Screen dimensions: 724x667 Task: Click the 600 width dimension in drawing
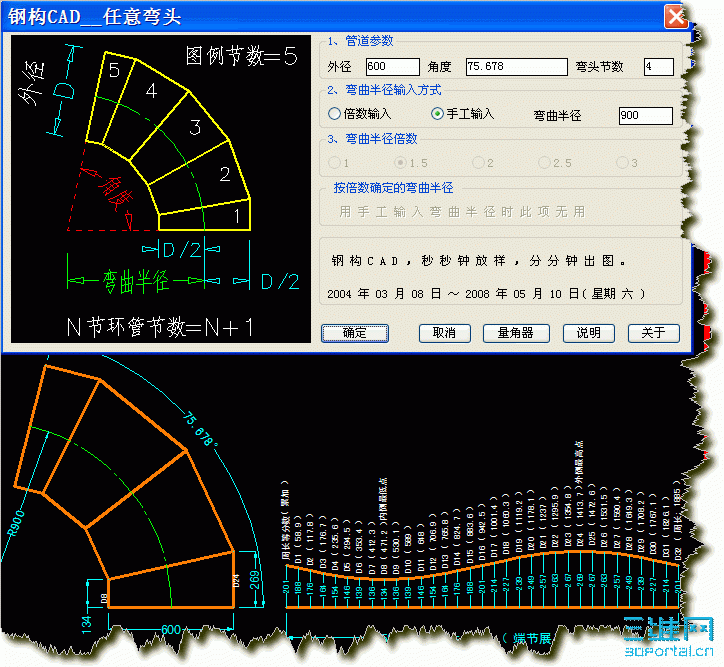pyautogui.click(x=171, y=630)
